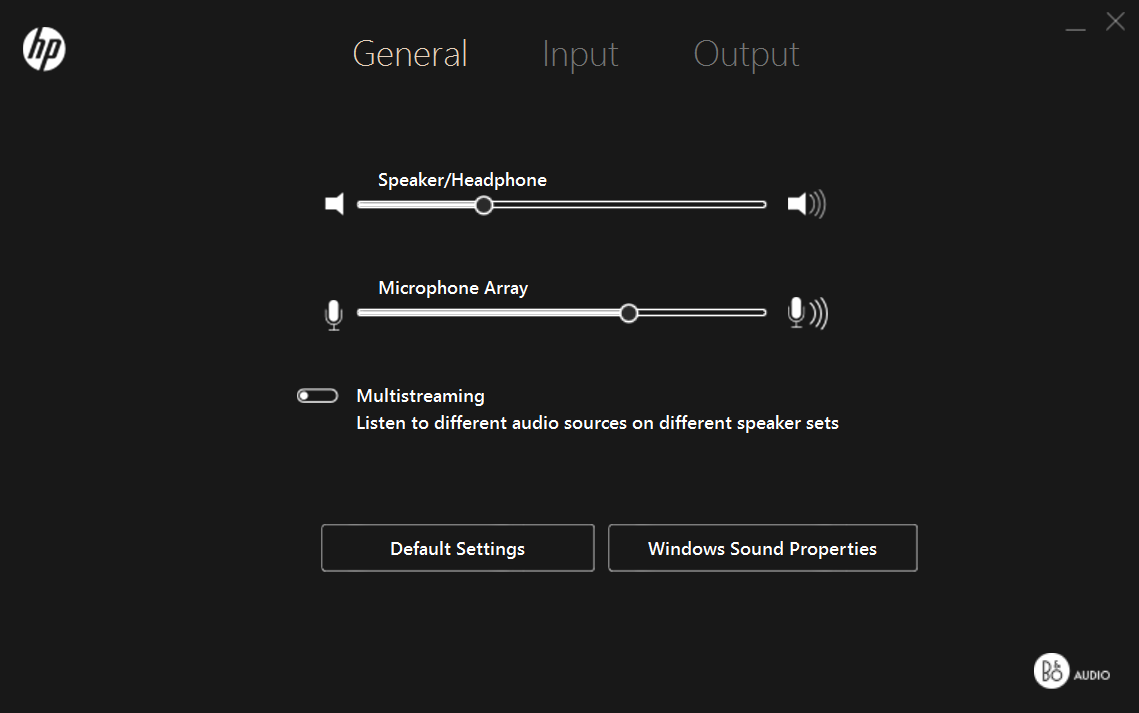Set microphone level near minimum on track
This screenshot has height=713, width=1139.
tap(367, 313)
